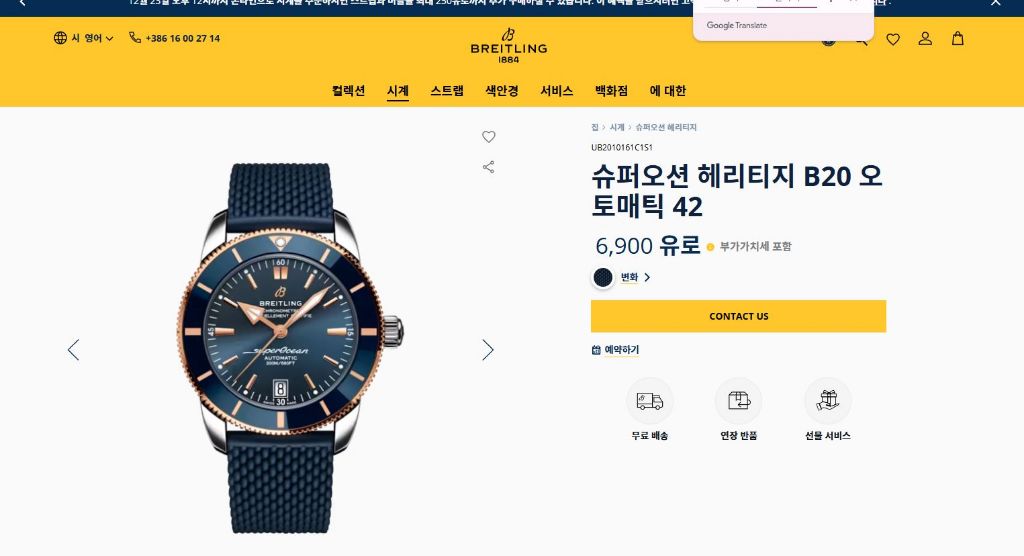Expand the 변화 variations chevron
1024x556 pixels.
647,278
